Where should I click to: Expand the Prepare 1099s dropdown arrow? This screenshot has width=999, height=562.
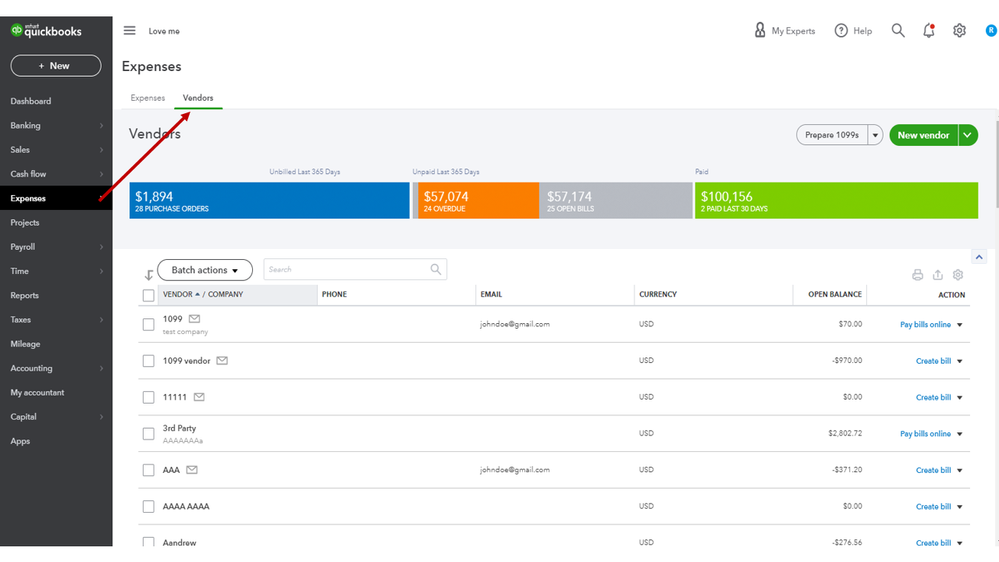tap(876, 135)
